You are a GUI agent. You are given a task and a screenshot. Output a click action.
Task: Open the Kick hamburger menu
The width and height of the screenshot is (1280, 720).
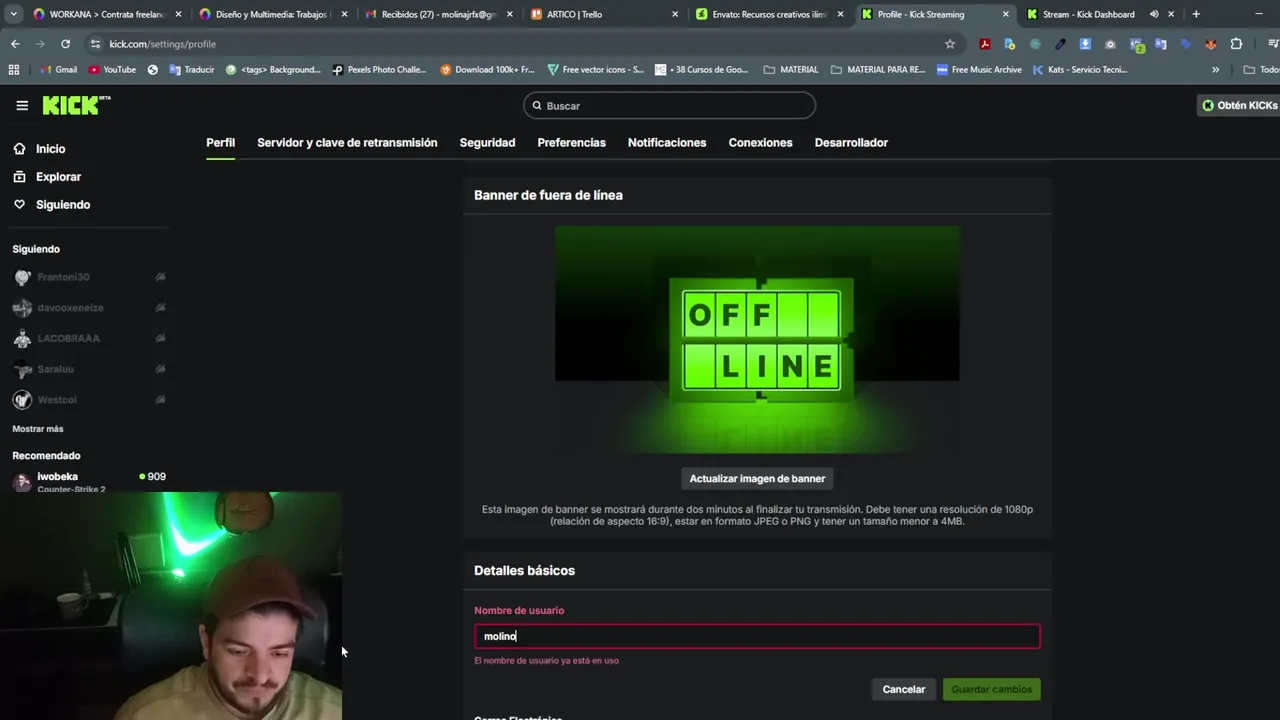(22, 105)
